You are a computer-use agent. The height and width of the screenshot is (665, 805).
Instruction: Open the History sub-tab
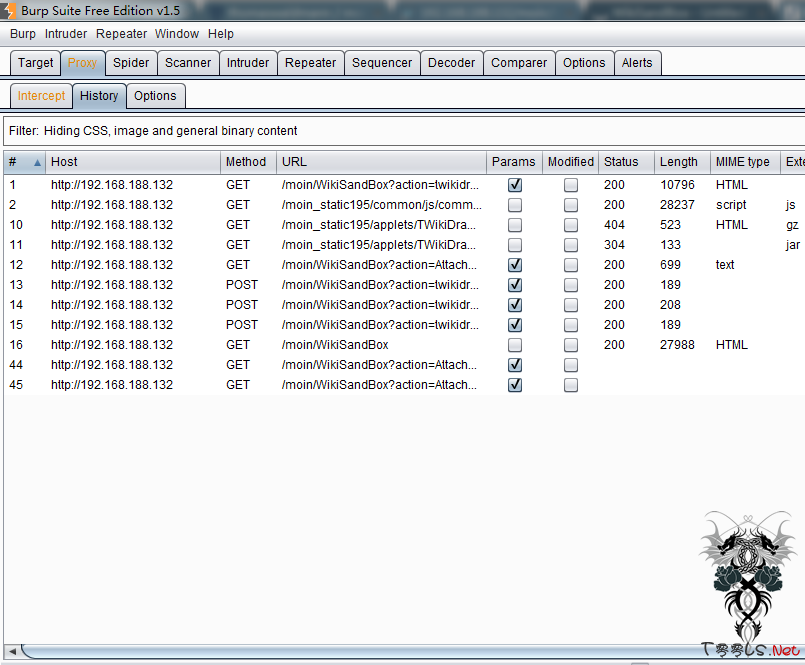point(99,96)
